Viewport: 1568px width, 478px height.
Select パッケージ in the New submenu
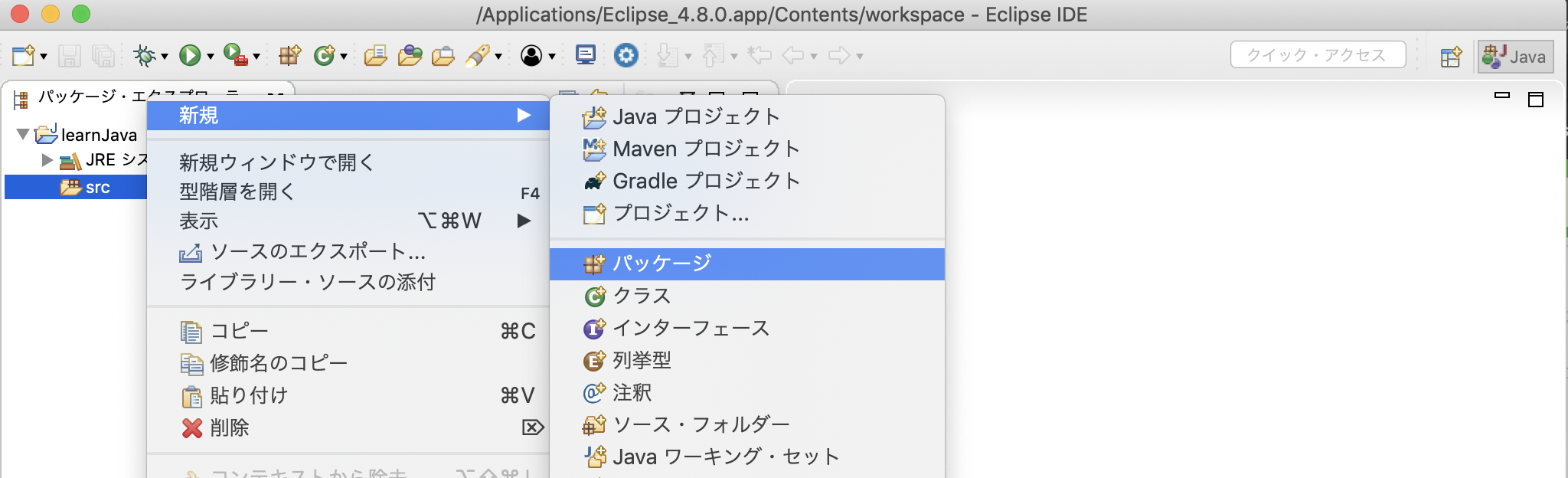[747, 264]
